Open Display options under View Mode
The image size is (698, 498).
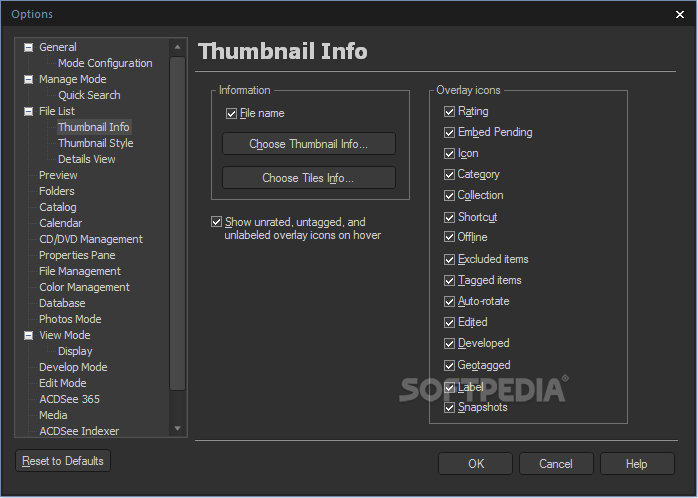[x=75, y=351]
